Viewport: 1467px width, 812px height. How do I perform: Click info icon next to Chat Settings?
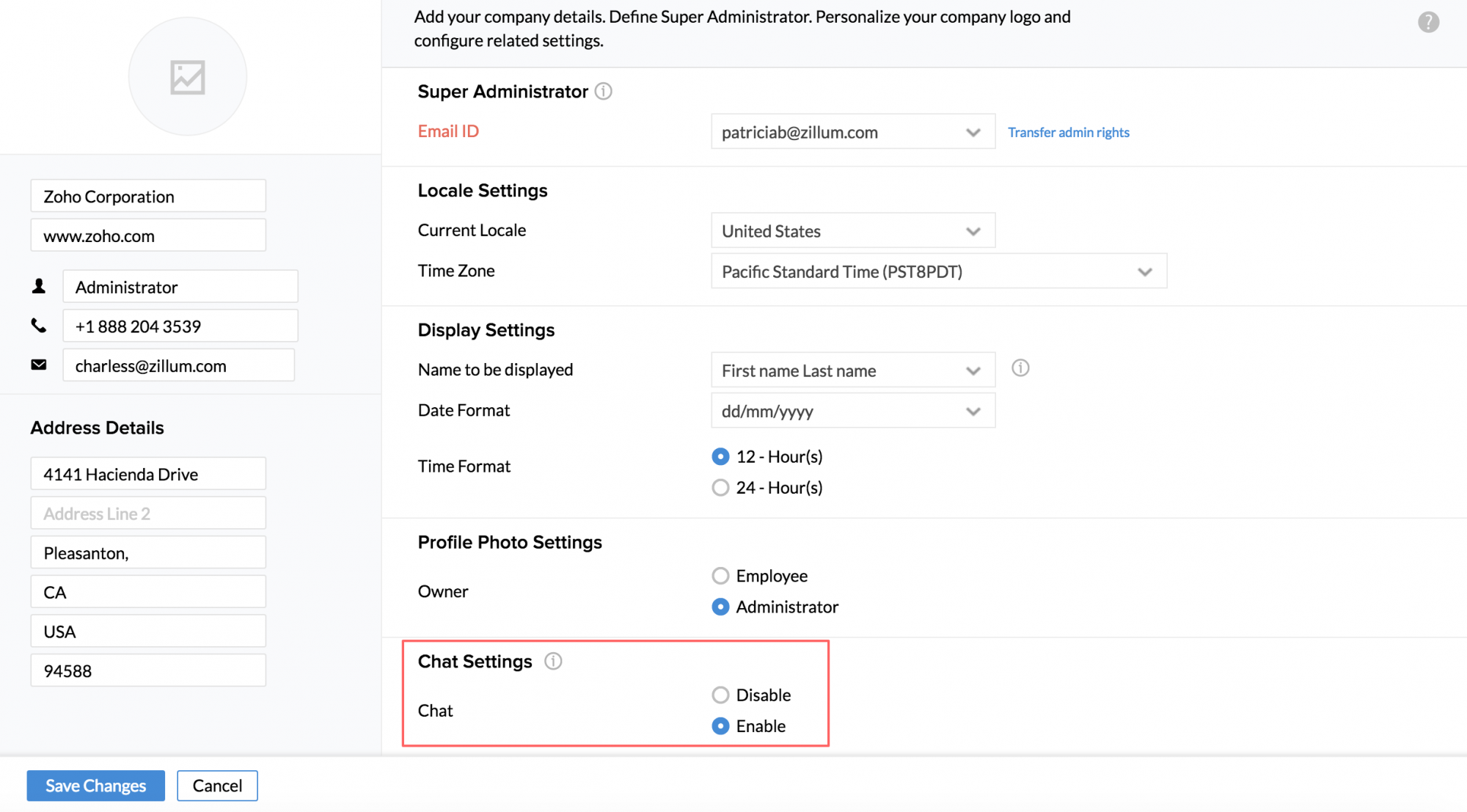tap(553, 661)
